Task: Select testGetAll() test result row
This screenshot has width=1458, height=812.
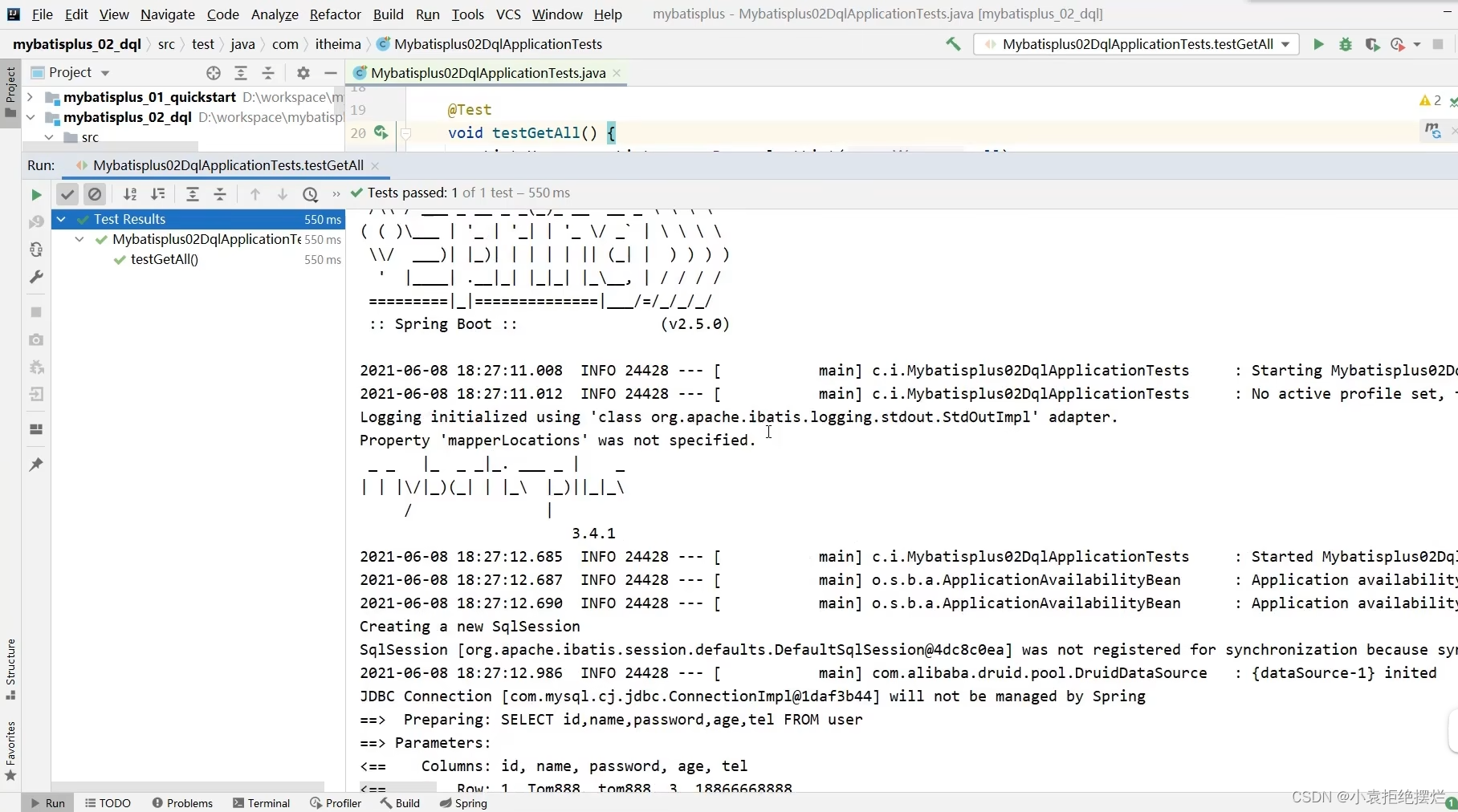Action: (x=198, y=259)
